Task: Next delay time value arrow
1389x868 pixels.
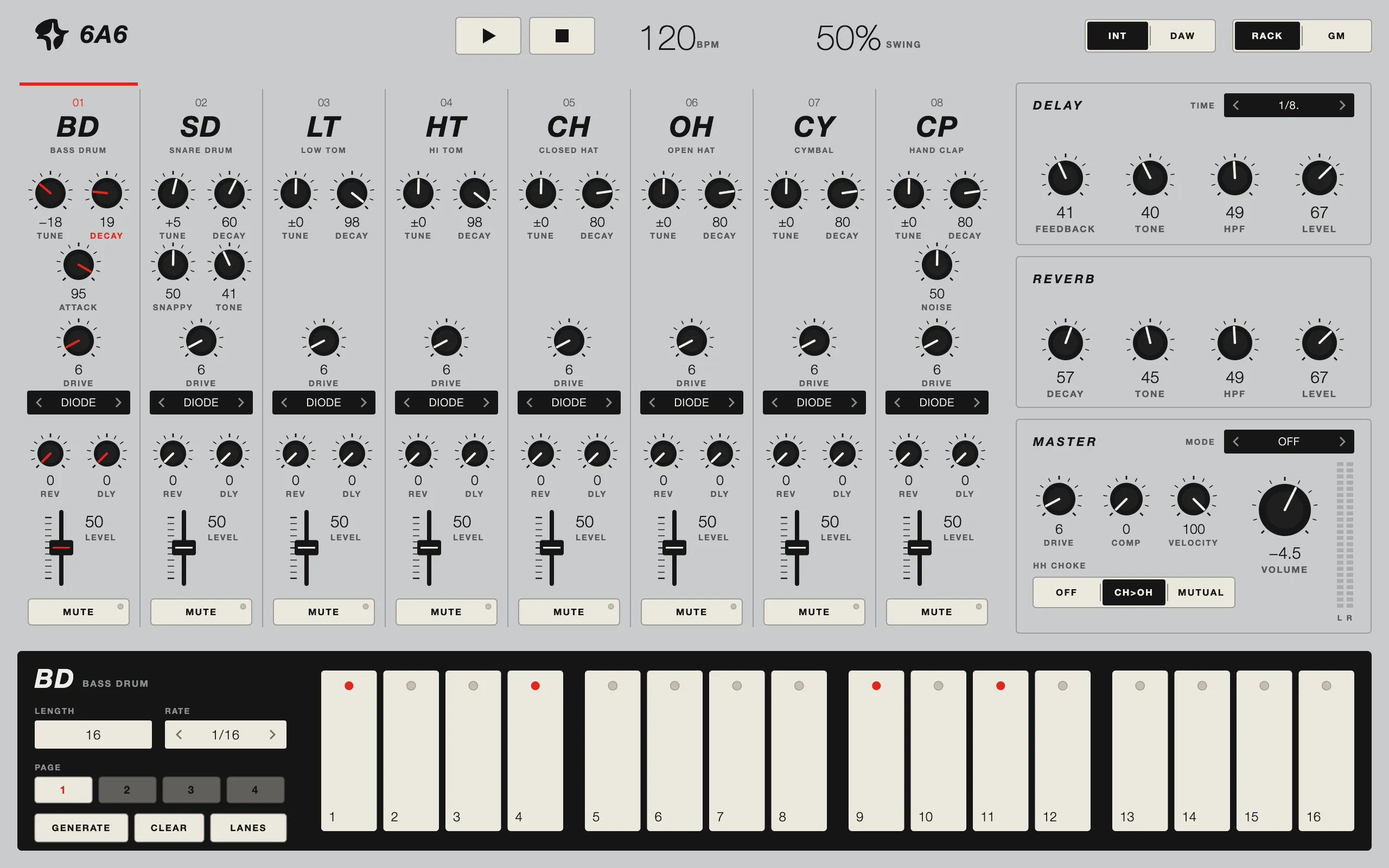Action: pos(1342,105)
